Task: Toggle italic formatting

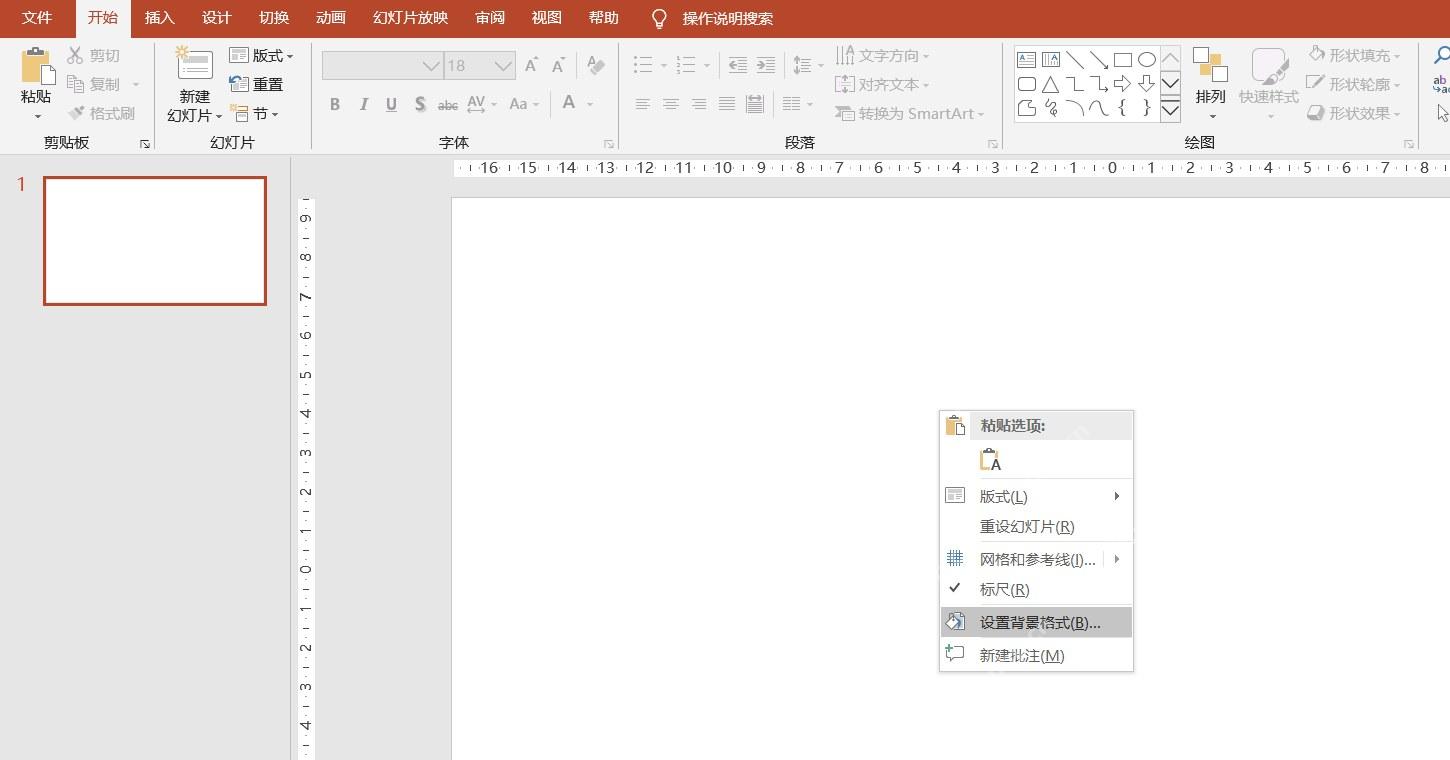Action: pyautogui.click(x=363, y=104)
